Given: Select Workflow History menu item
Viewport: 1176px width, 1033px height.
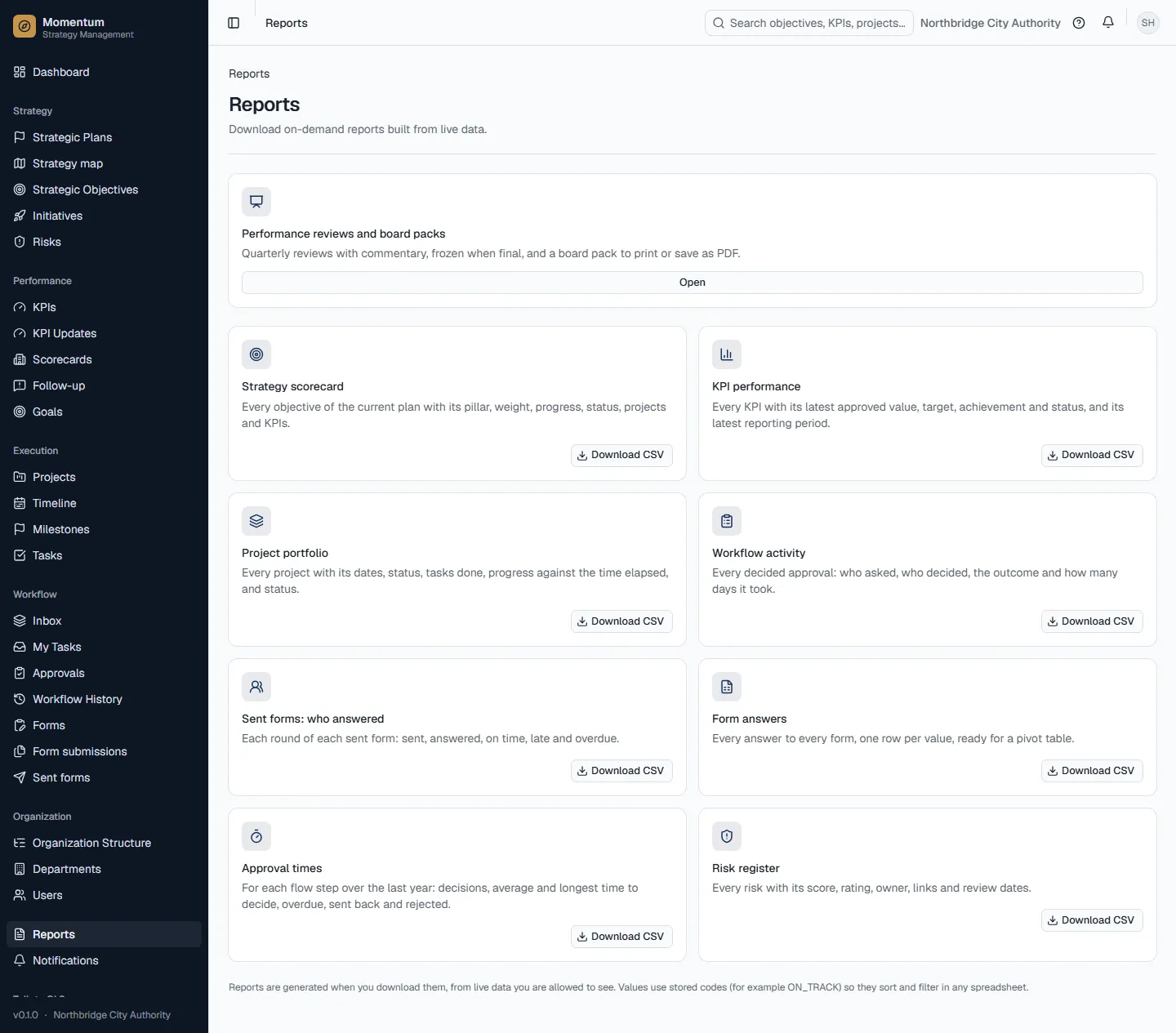Looking at the screenshot, I should point(104,699).
